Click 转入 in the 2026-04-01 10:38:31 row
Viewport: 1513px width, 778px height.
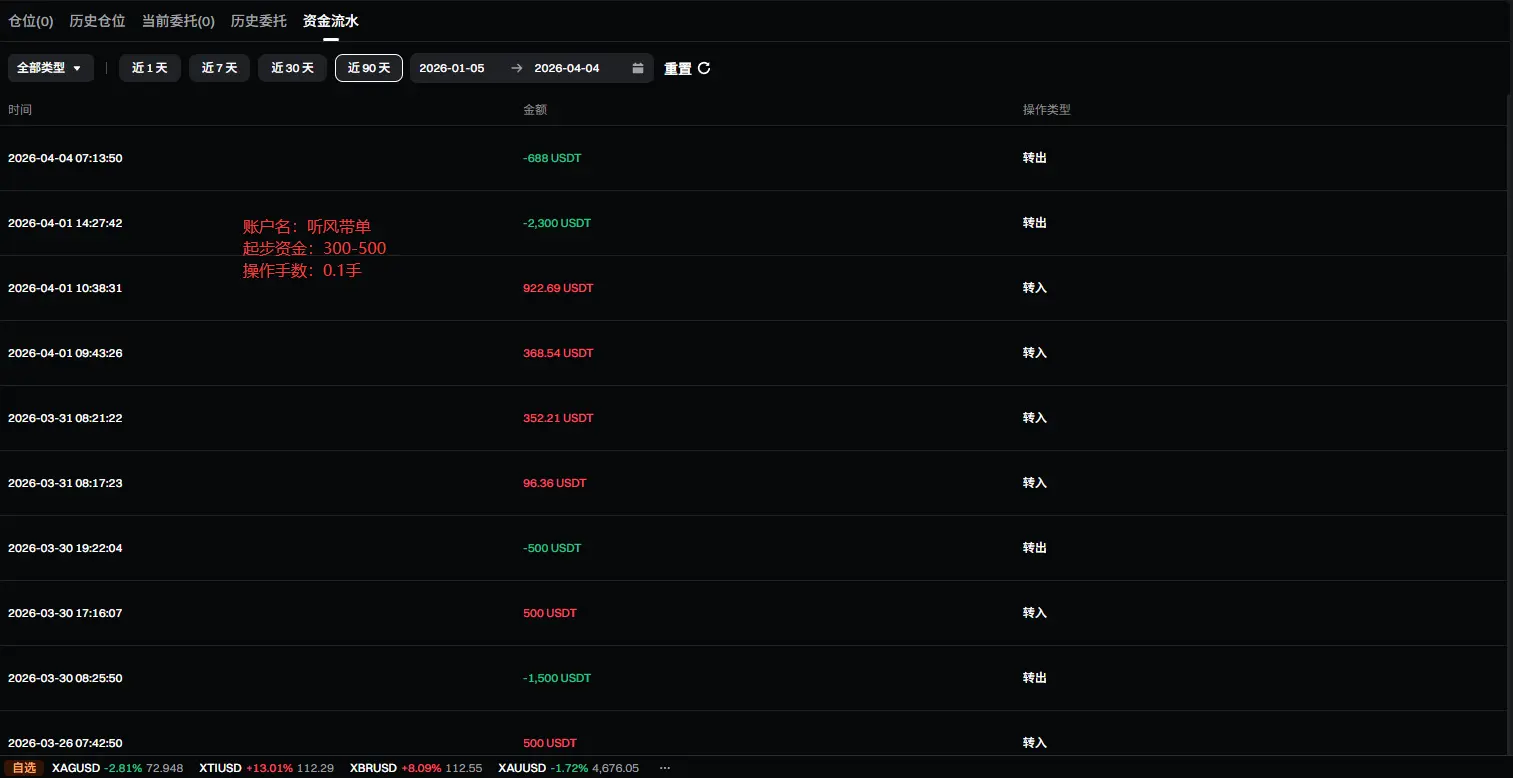tap(1035, 288)
